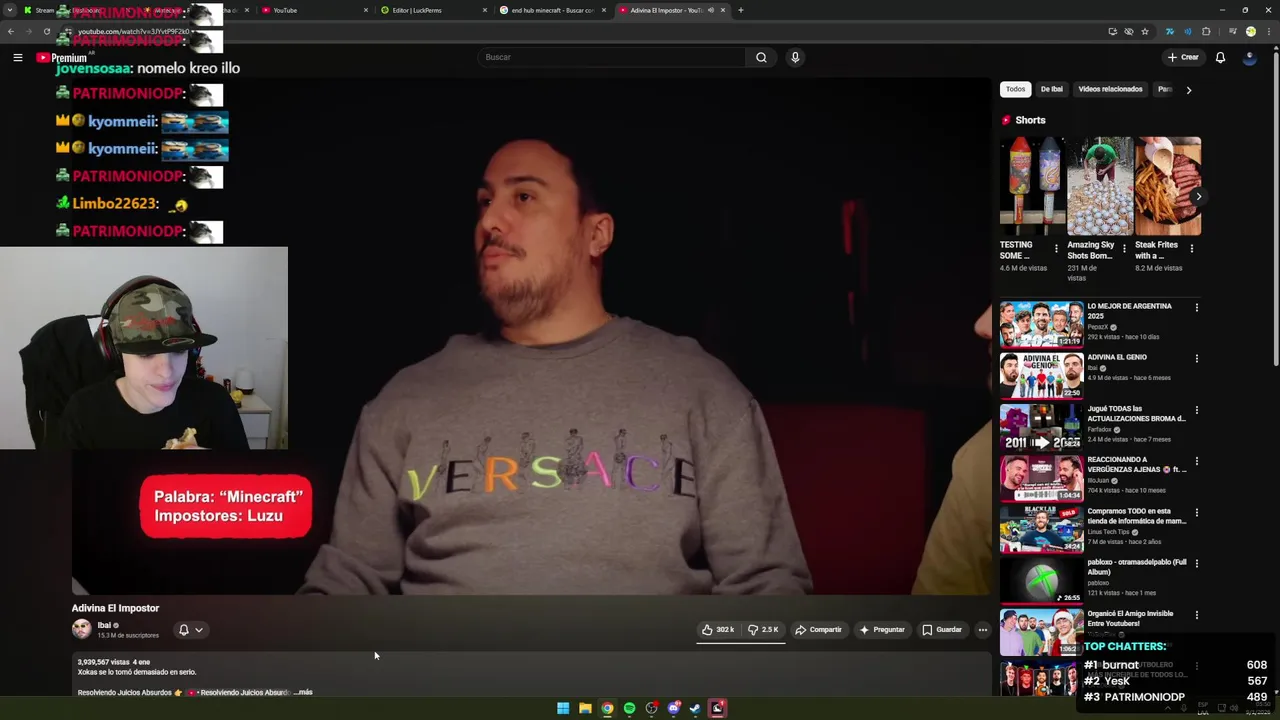
Task: Click the Crear create button
Action: (x=1183, y=57)
